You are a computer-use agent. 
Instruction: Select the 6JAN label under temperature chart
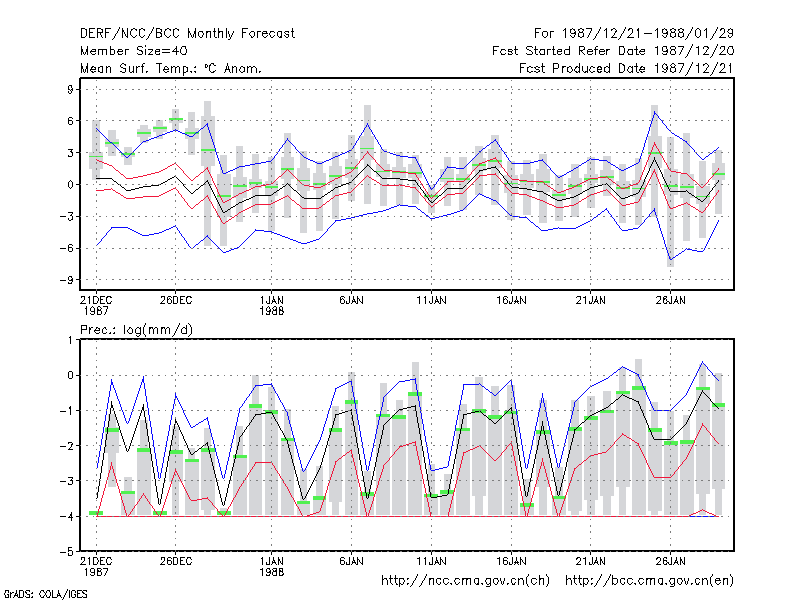pyautogui.click(x=352, y=300)
